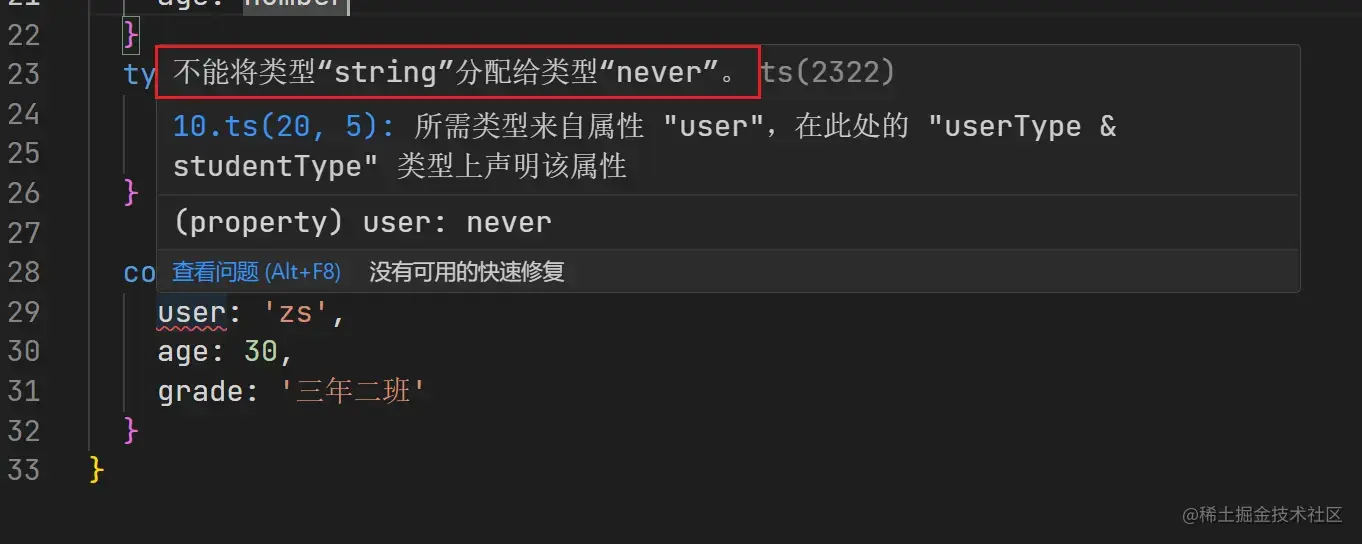This screenshot has width=1362, height=544.
Task: Click the 没有可用的快速修复 text
Action: 467,271
